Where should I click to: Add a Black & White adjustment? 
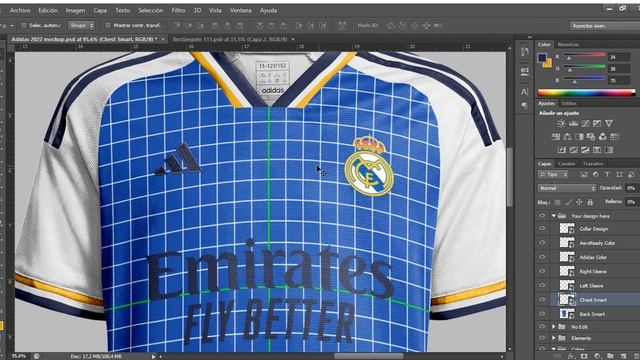[x=579, y=137]
